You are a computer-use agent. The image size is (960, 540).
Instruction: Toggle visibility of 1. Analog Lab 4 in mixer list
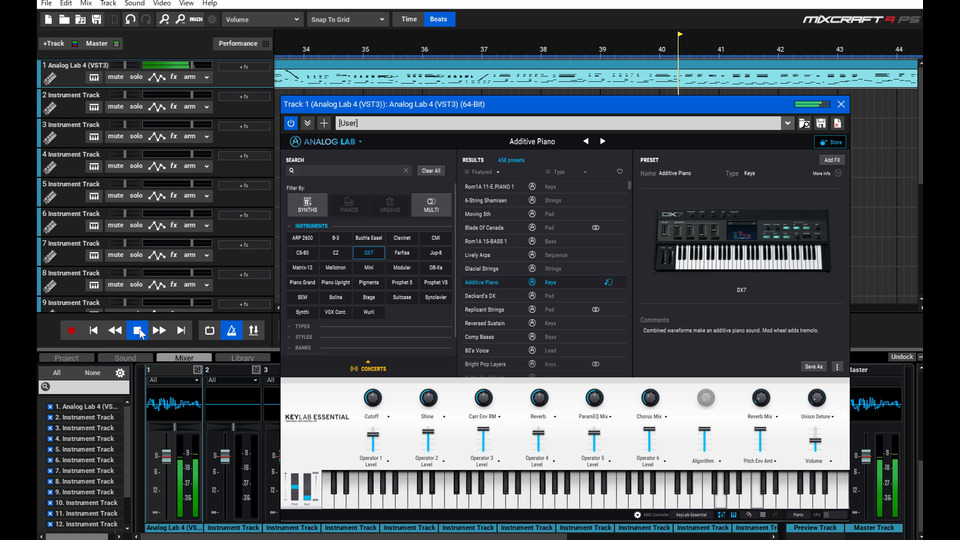(x=50, y=407)
